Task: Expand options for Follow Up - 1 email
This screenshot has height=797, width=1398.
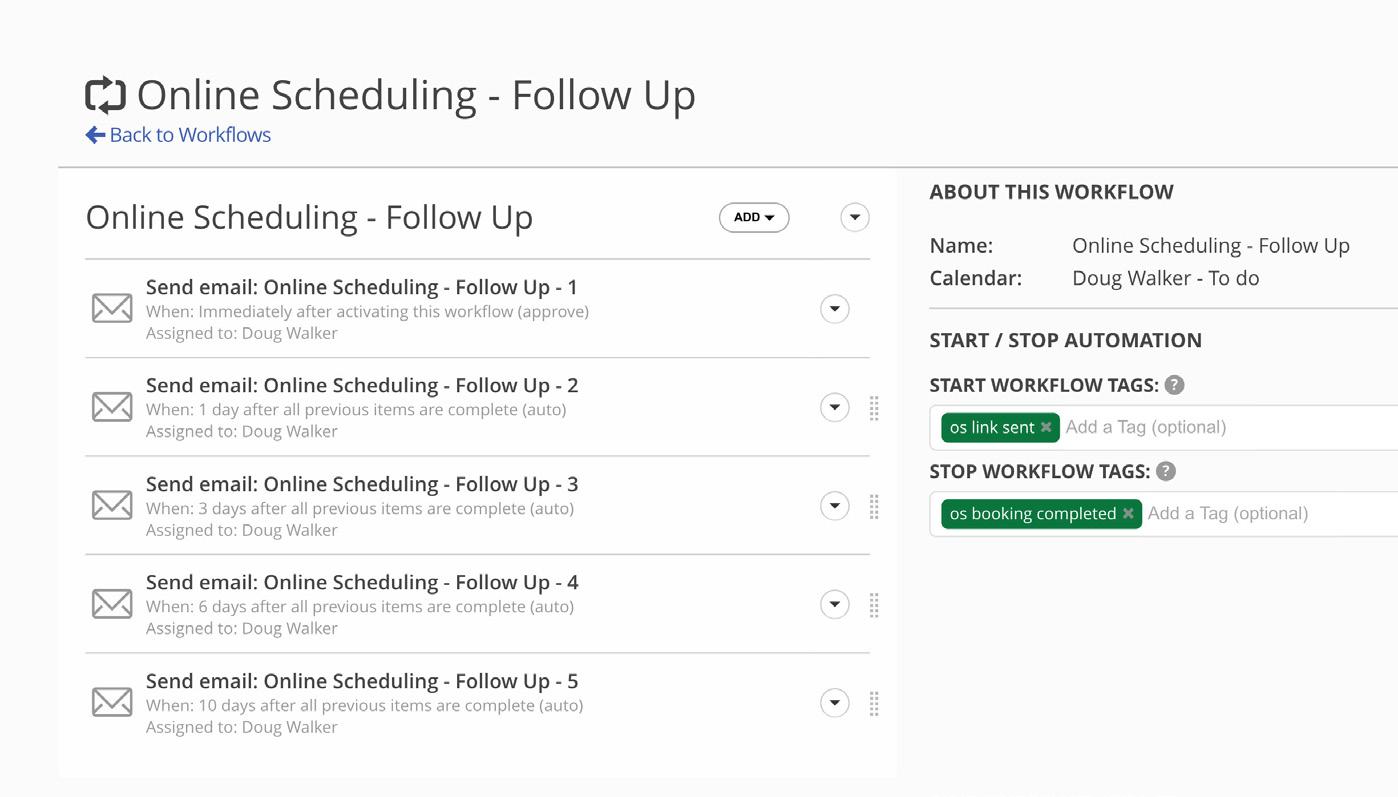Action: pos(835,309)
